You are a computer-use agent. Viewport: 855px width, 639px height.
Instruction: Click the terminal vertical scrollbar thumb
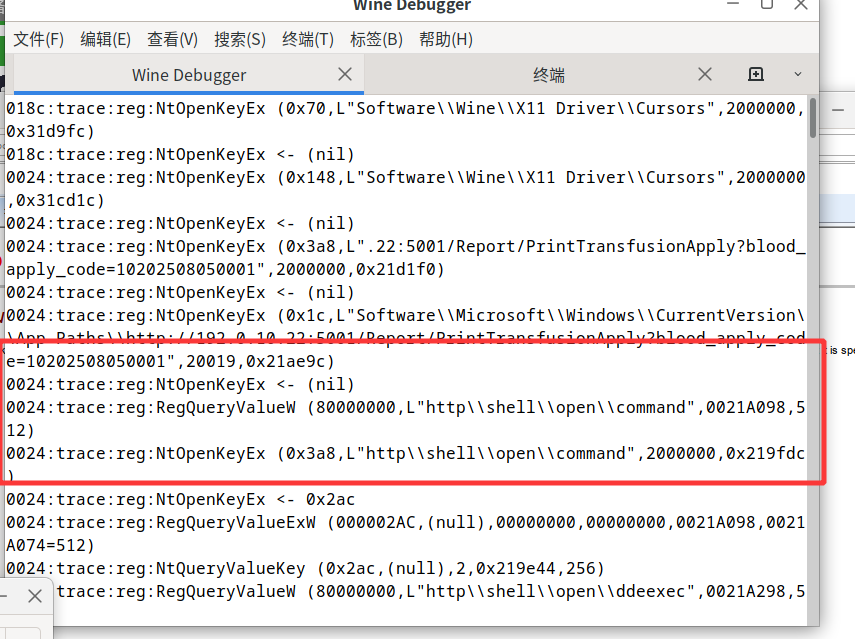(x=812, y=118)
